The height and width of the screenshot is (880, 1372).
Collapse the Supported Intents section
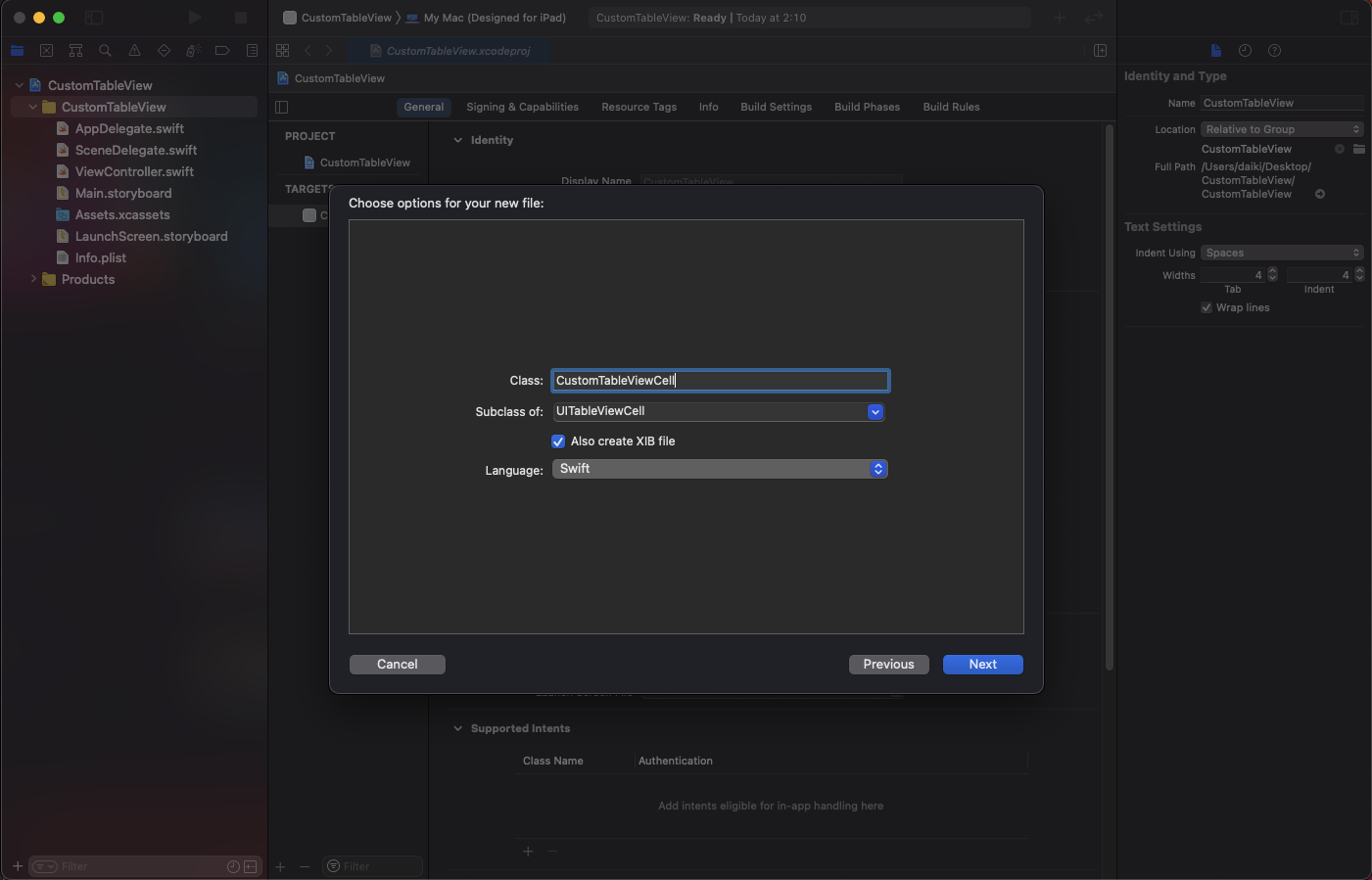[x=457, y=728]
